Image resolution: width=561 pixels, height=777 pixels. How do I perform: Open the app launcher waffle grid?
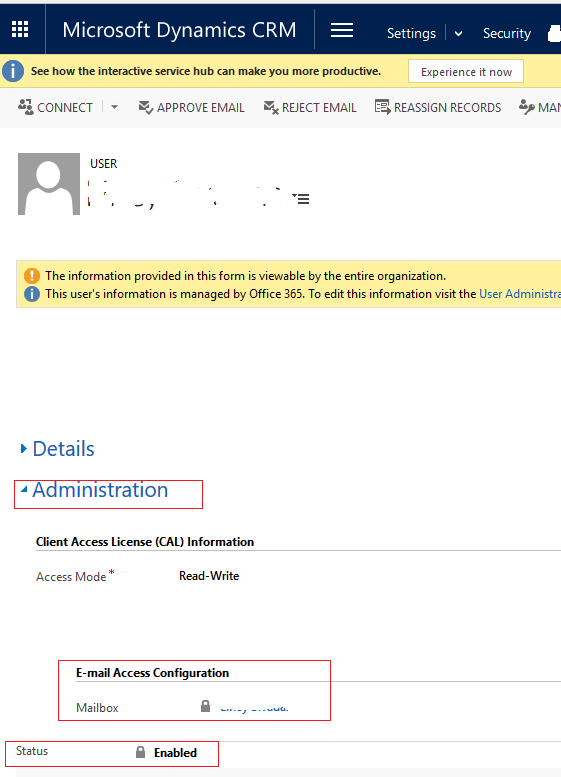tap(20, 29)
